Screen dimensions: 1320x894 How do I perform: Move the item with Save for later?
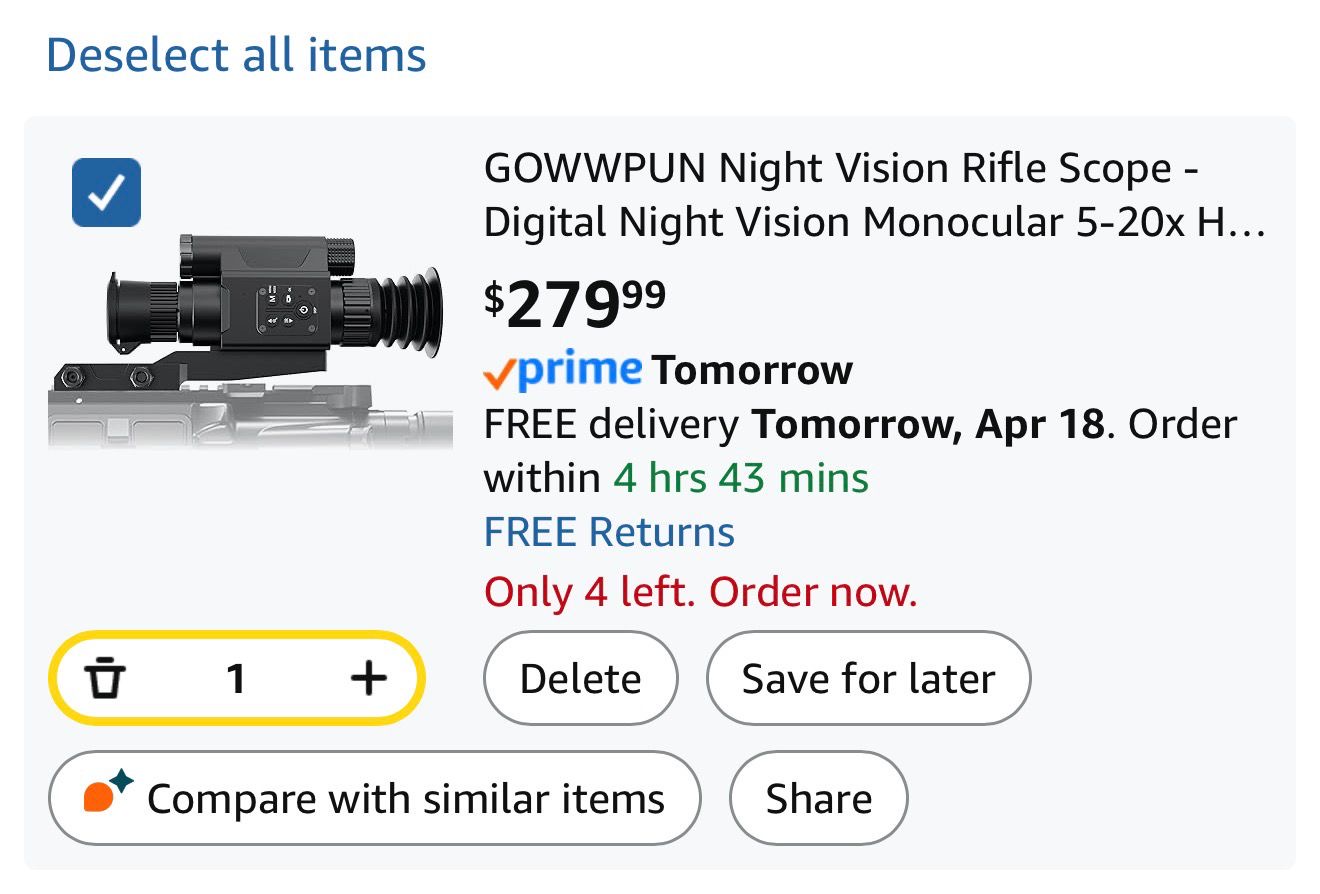868,679
